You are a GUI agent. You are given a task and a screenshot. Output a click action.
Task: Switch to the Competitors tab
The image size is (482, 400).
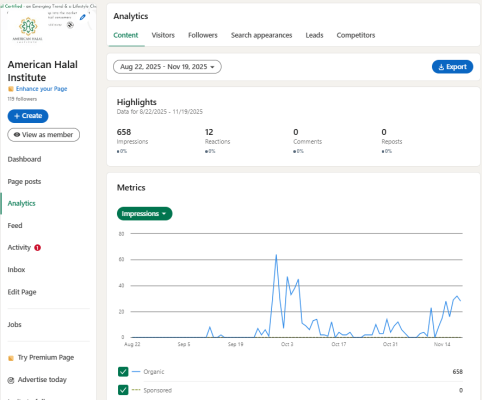[356, 35]
